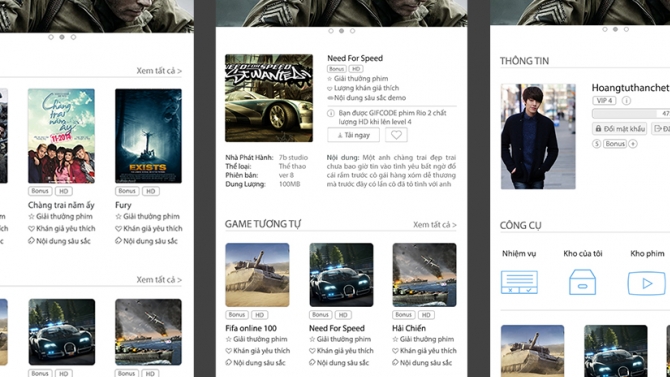Open the Chàng trai năm ấy poster
670x377 pixels.
click(x=61, y=136)
